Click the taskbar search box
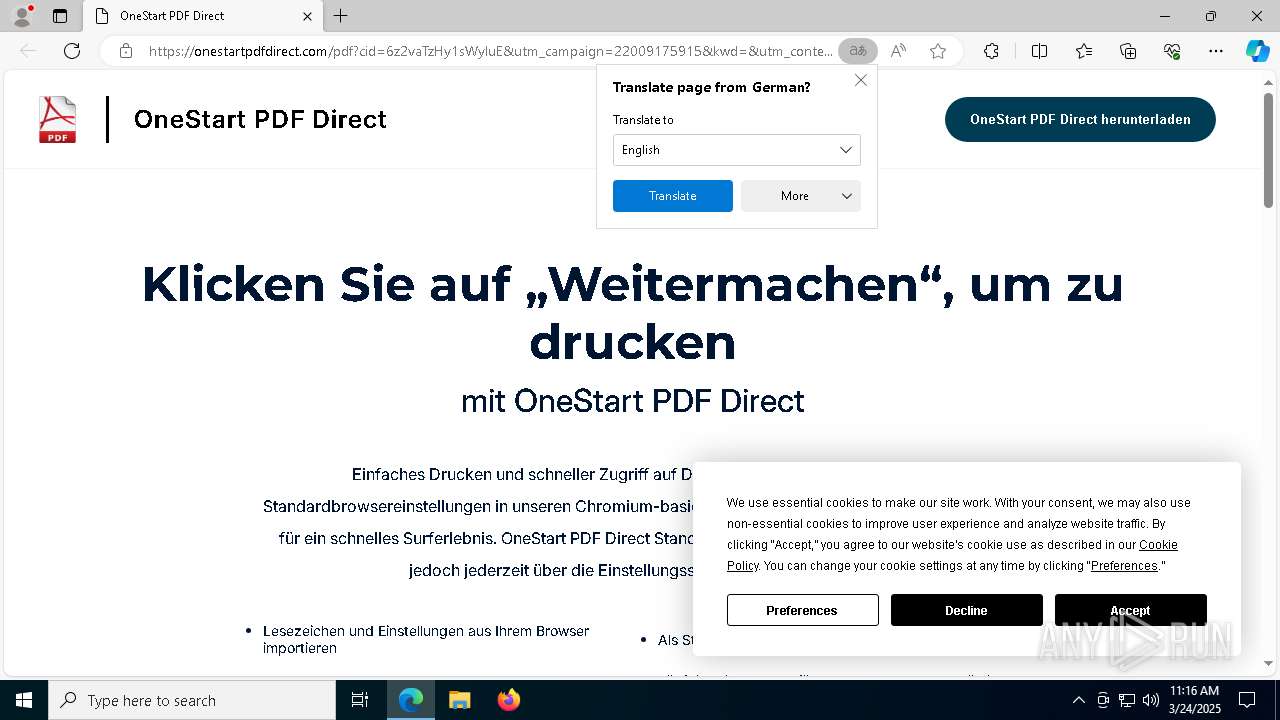 [192, 700]
